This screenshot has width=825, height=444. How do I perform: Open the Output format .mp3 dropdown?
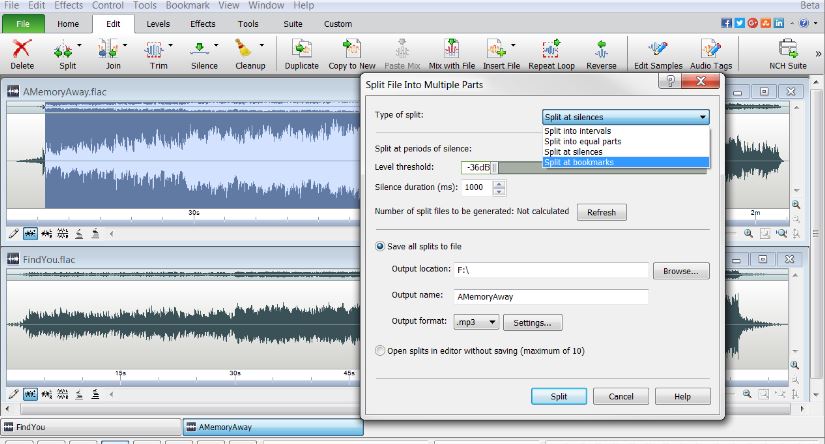pos(476,322)
